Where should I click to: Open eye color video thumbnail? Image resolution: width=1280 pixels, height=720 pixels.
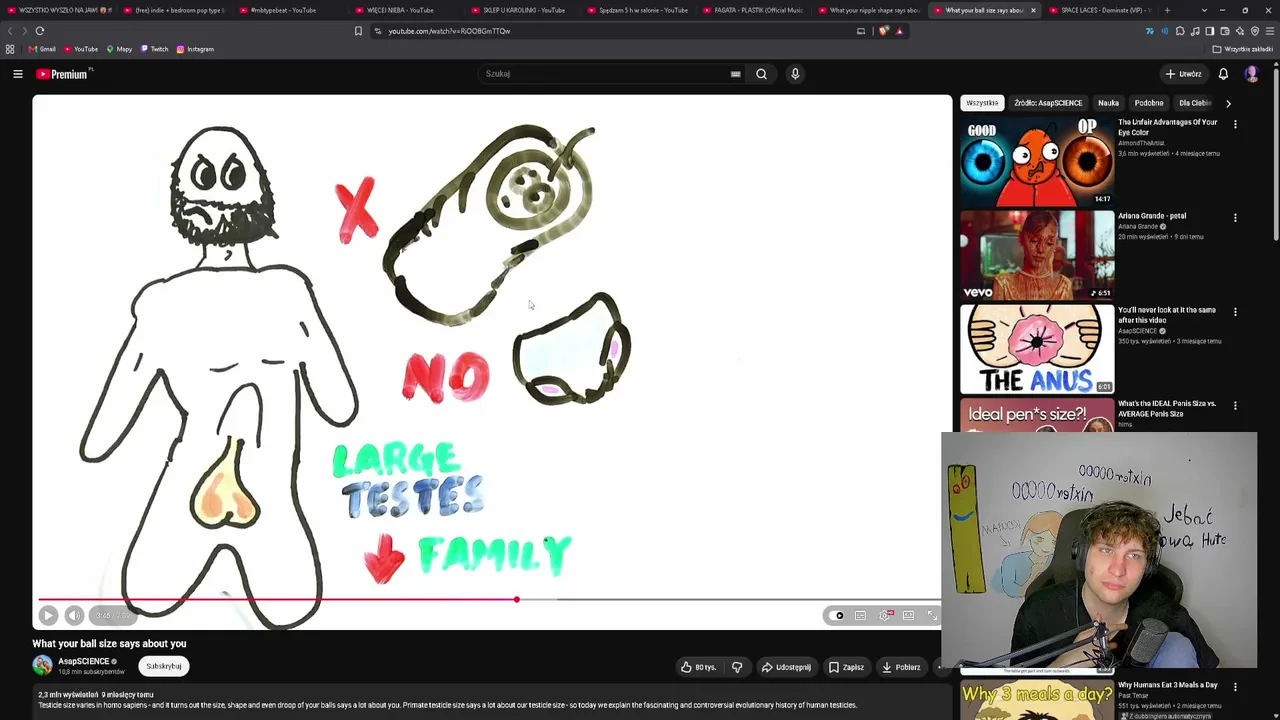(x=1037, y=161)
